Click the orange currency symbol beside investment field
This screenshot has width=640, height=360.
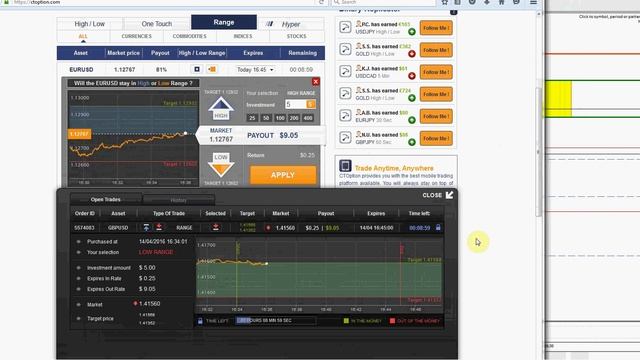(311, 104)
